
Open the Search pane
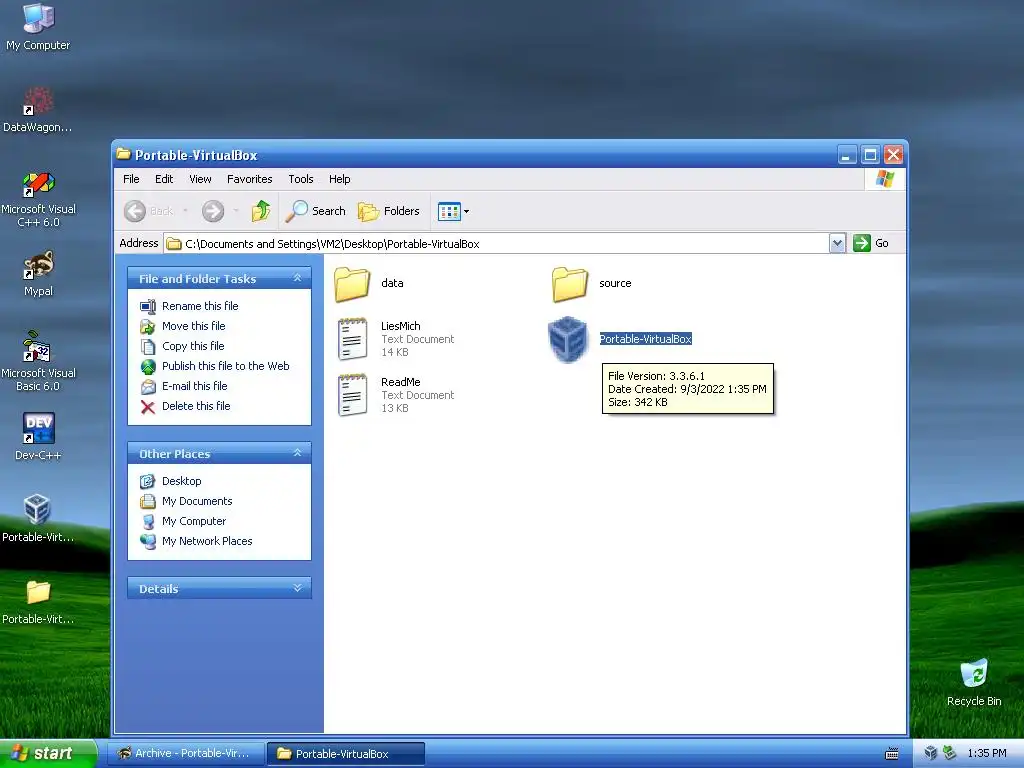point(316,211)
